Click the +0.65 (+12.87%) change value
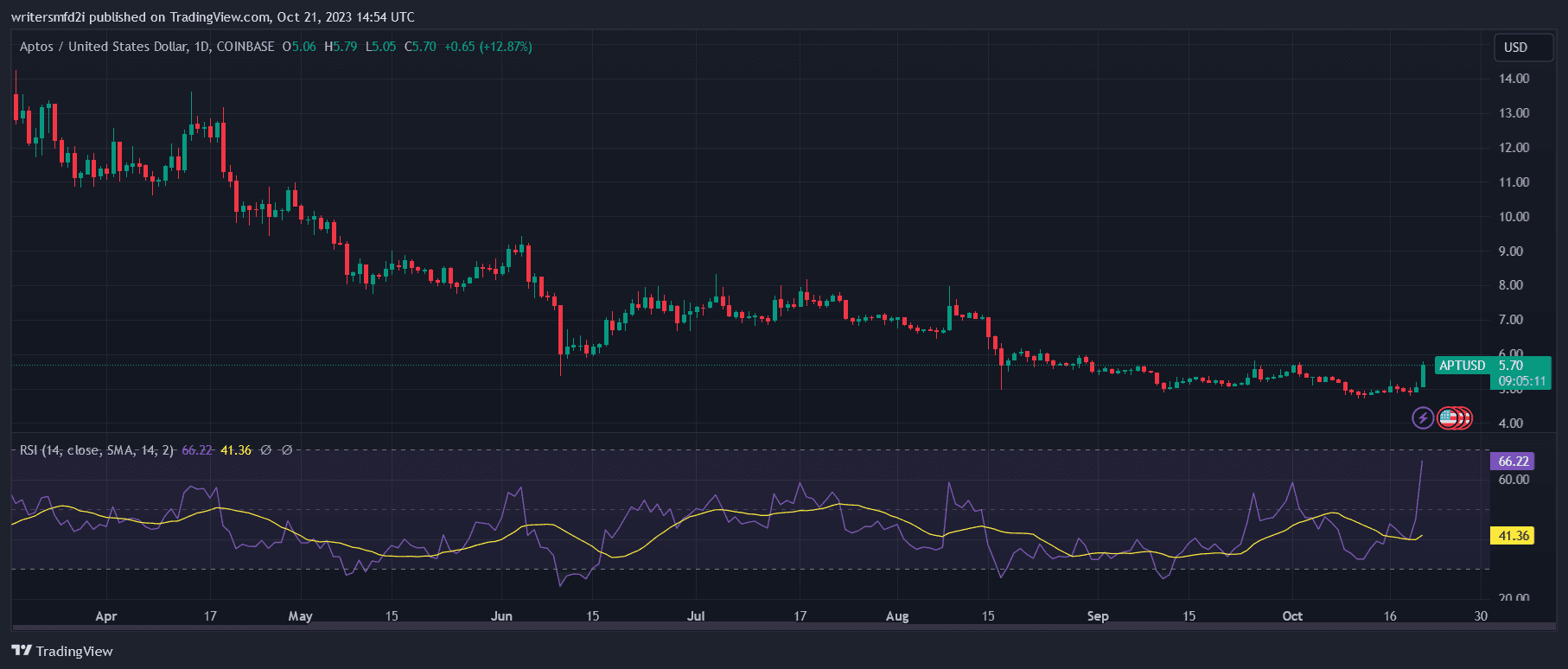Image resolution: width=1568 pixels, height=669 pixels. click(x=488, y=47)
